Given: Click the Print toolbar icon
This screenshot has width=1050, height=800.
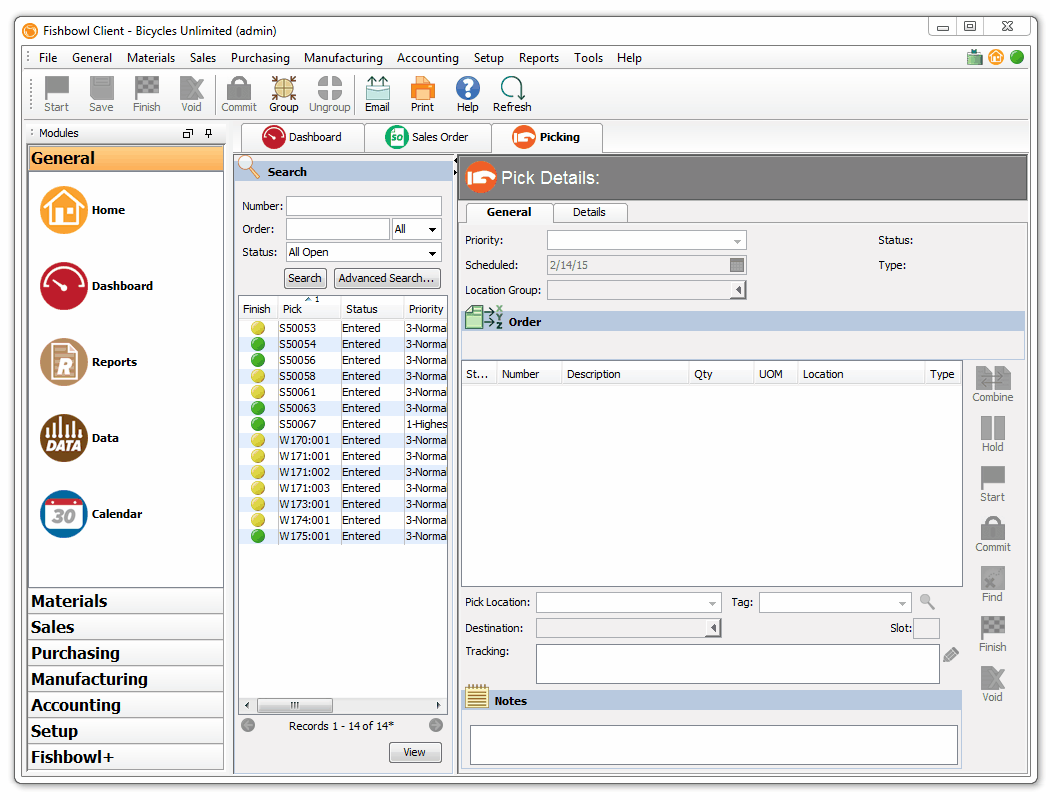Looking at the screenshot, I should tap(423, 94).
